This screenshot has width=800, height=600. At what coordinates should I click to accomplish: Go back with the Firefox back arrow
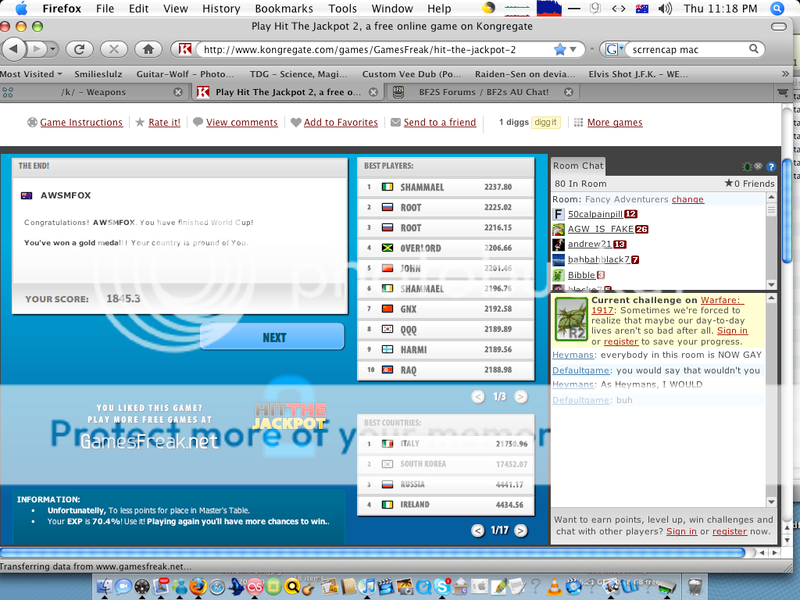tap(14, 49)
